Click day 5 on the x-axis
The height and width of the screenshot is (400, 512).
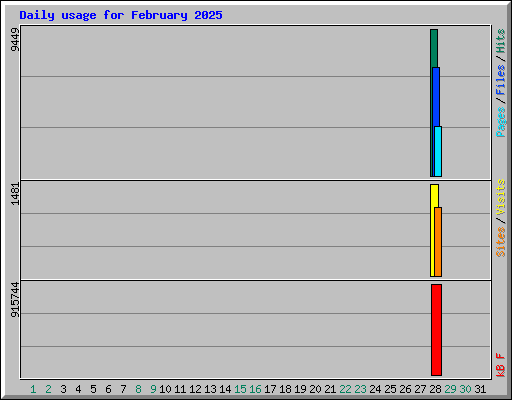click(93, 389)
